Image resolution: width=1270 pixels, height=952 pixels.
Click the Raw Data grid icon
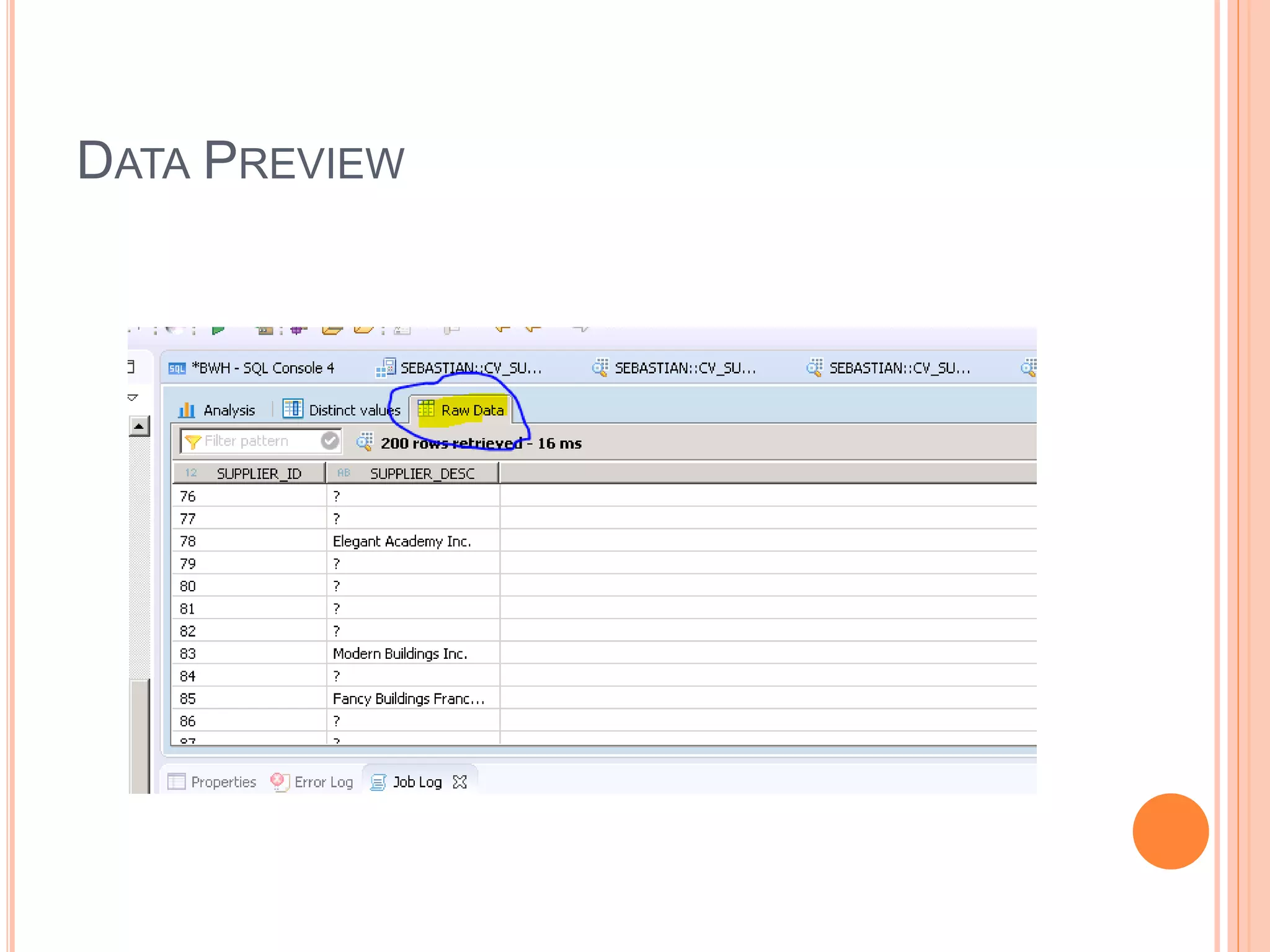click(426, 409)
